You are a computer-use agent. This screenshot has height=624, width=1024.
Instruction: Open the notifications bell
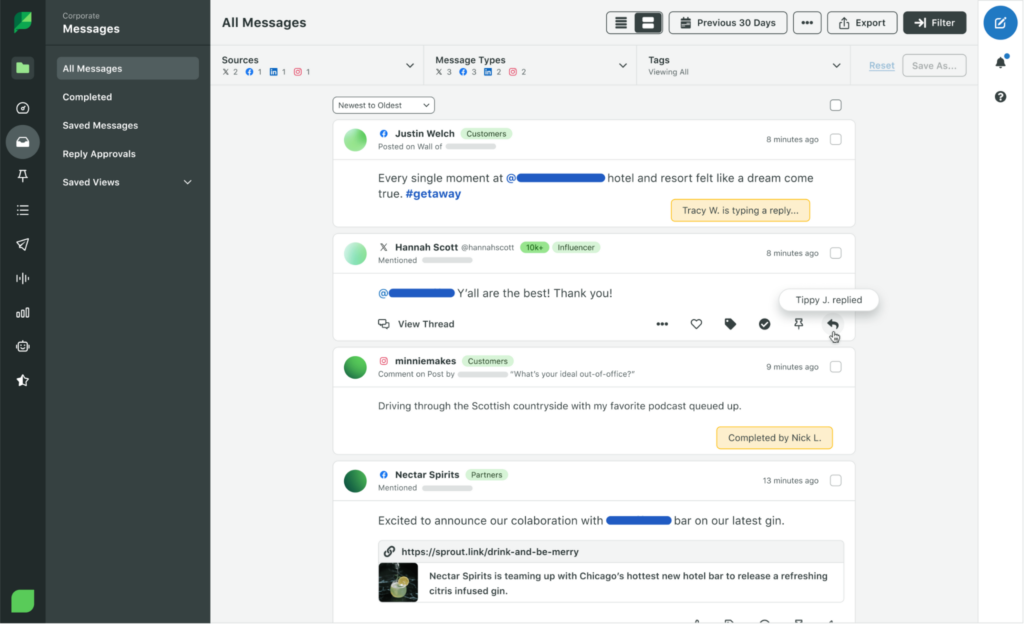click(x=1000, y=62)
